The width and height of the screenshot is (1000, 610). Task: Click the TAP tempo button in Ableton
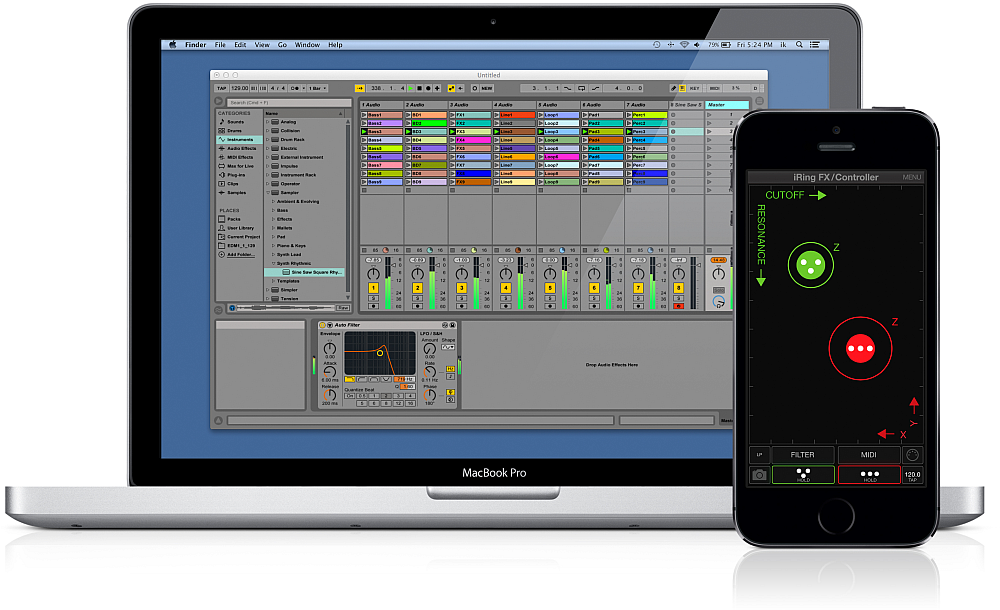point(222,88)
